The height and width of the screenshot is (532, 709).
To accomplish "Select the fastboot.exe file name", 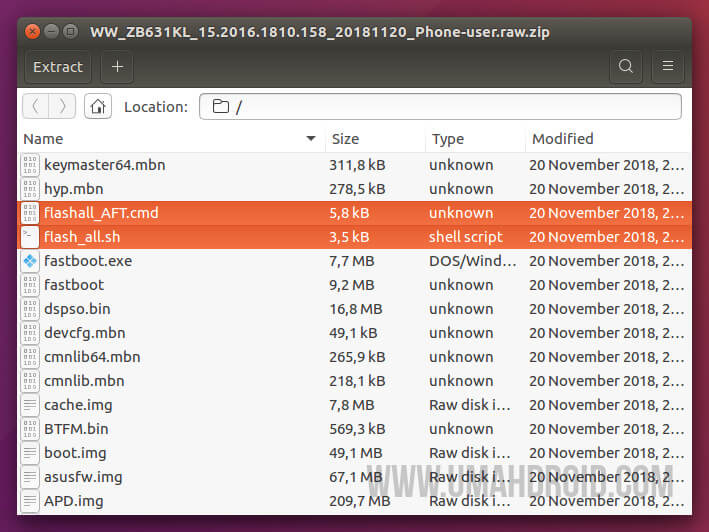I will click(x=88, y=261).
